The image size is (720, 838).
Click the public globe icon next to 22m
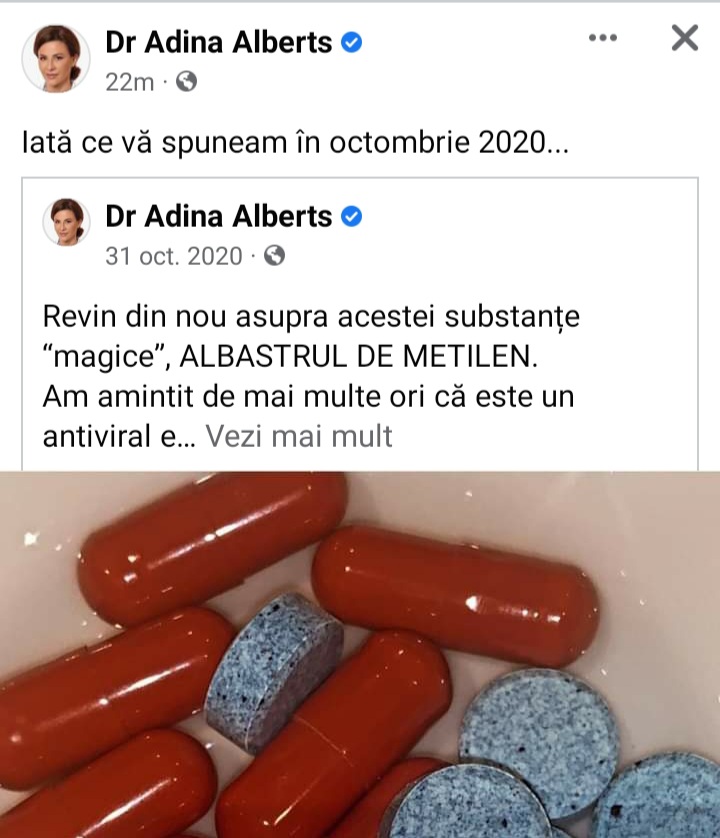point(186,82)
